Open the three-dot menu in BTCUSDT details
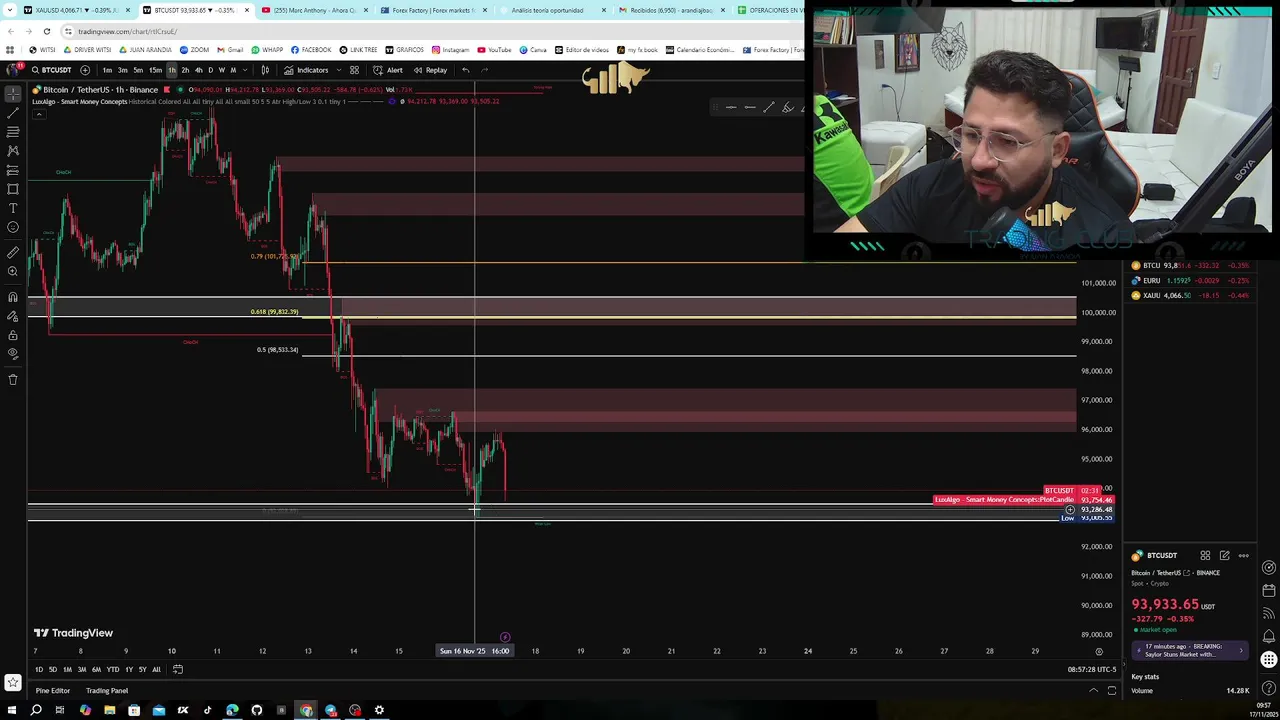This screenshot has width=1280, height=720. point(1243,556)
